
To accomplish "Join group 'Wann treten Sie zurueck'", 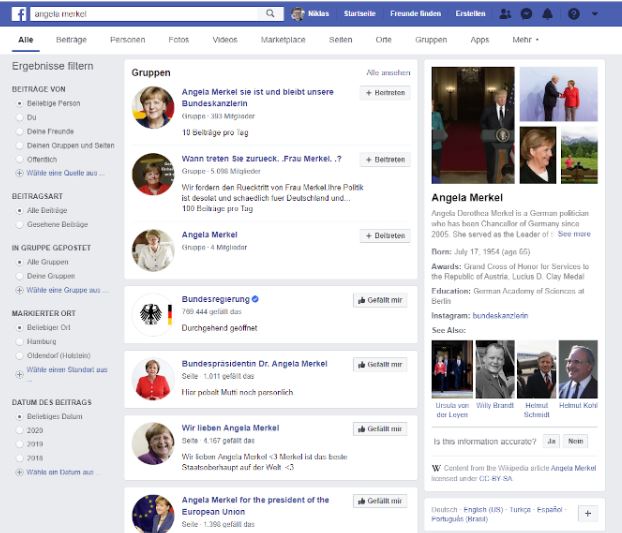I will pos(385,160).
